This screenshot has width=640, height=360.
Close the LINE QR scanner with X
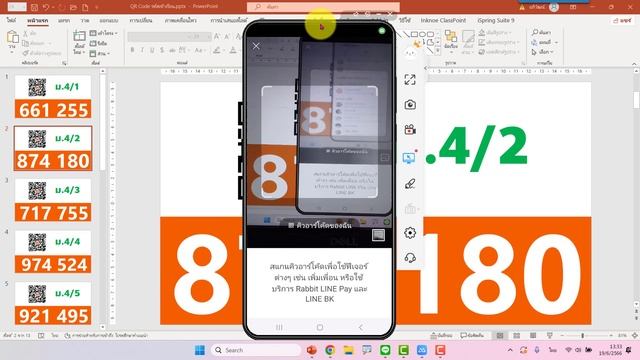[x=256, y=46]
